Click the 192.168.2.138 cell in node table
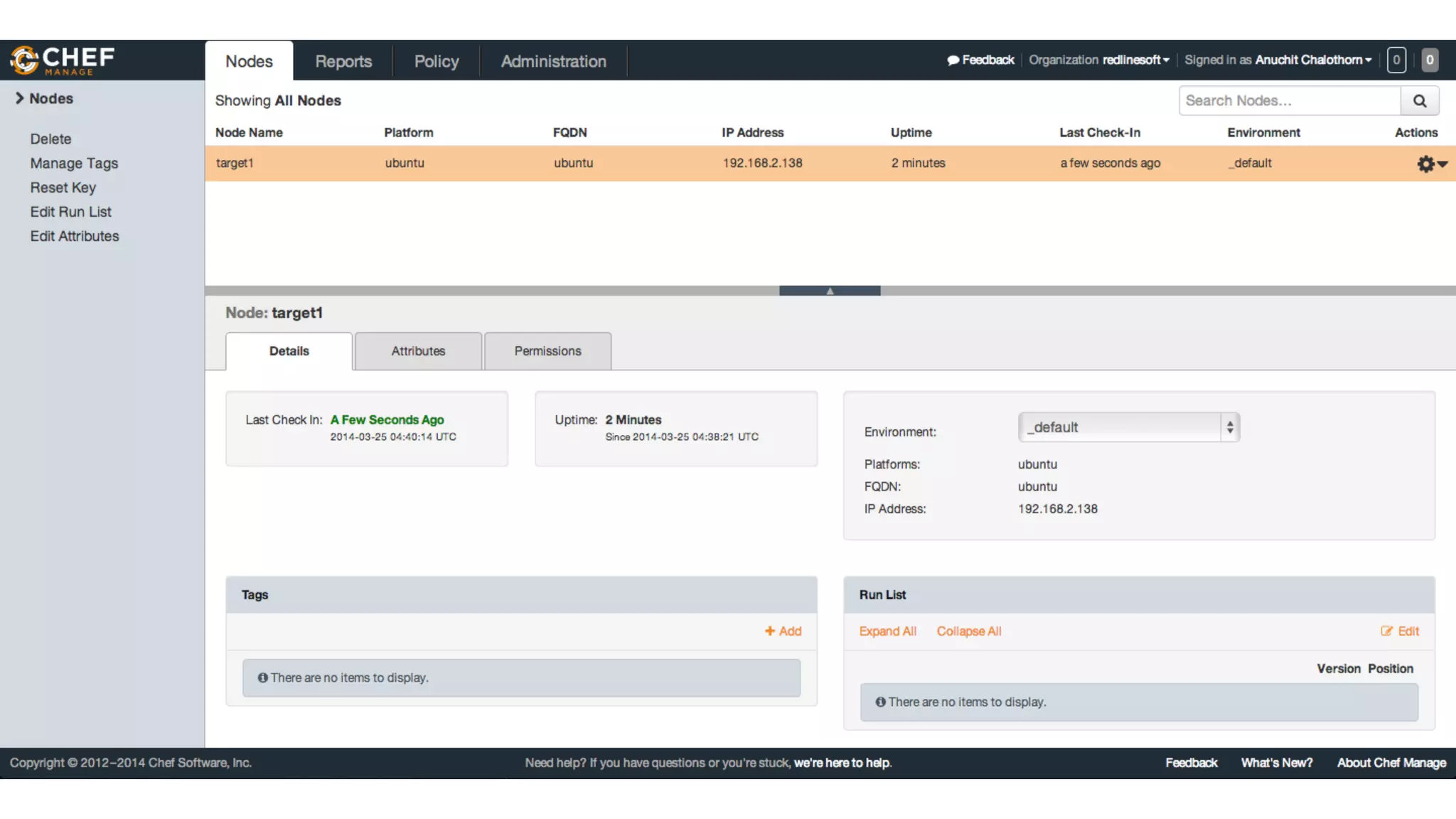This screenshot has height=819, width=1456. (x=763, y=163)
